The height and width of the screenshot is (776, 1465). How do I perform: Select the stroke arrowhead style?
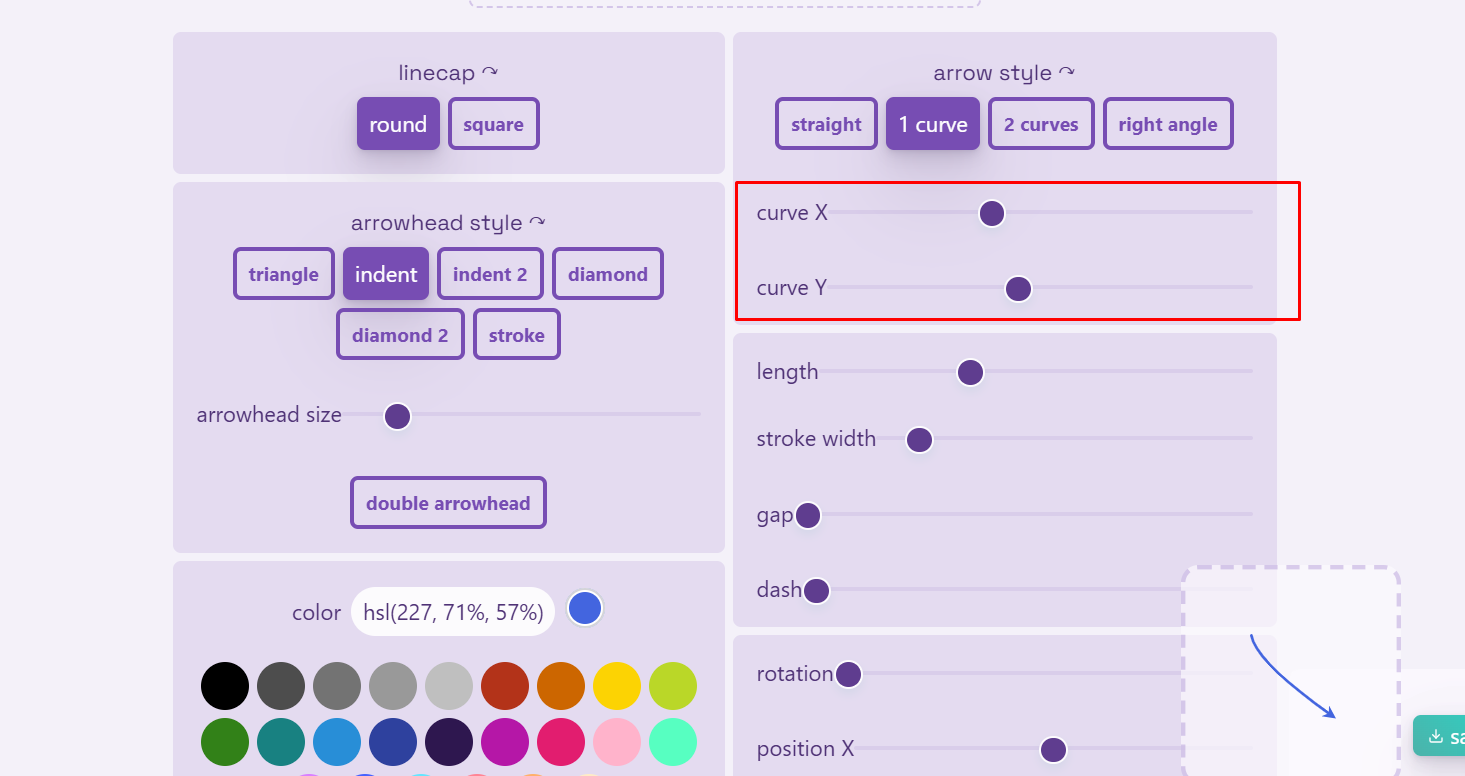tap(516, 335)
